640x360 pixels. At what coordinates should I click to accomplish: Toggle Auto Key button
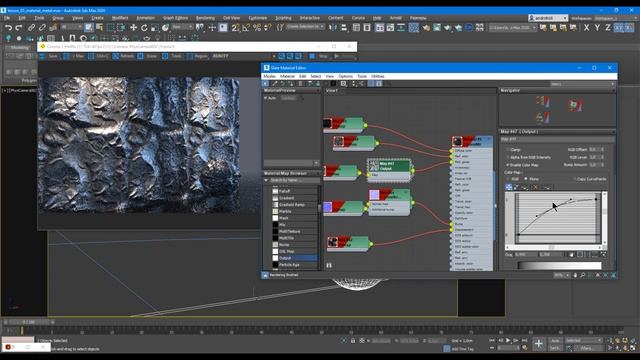555,340
